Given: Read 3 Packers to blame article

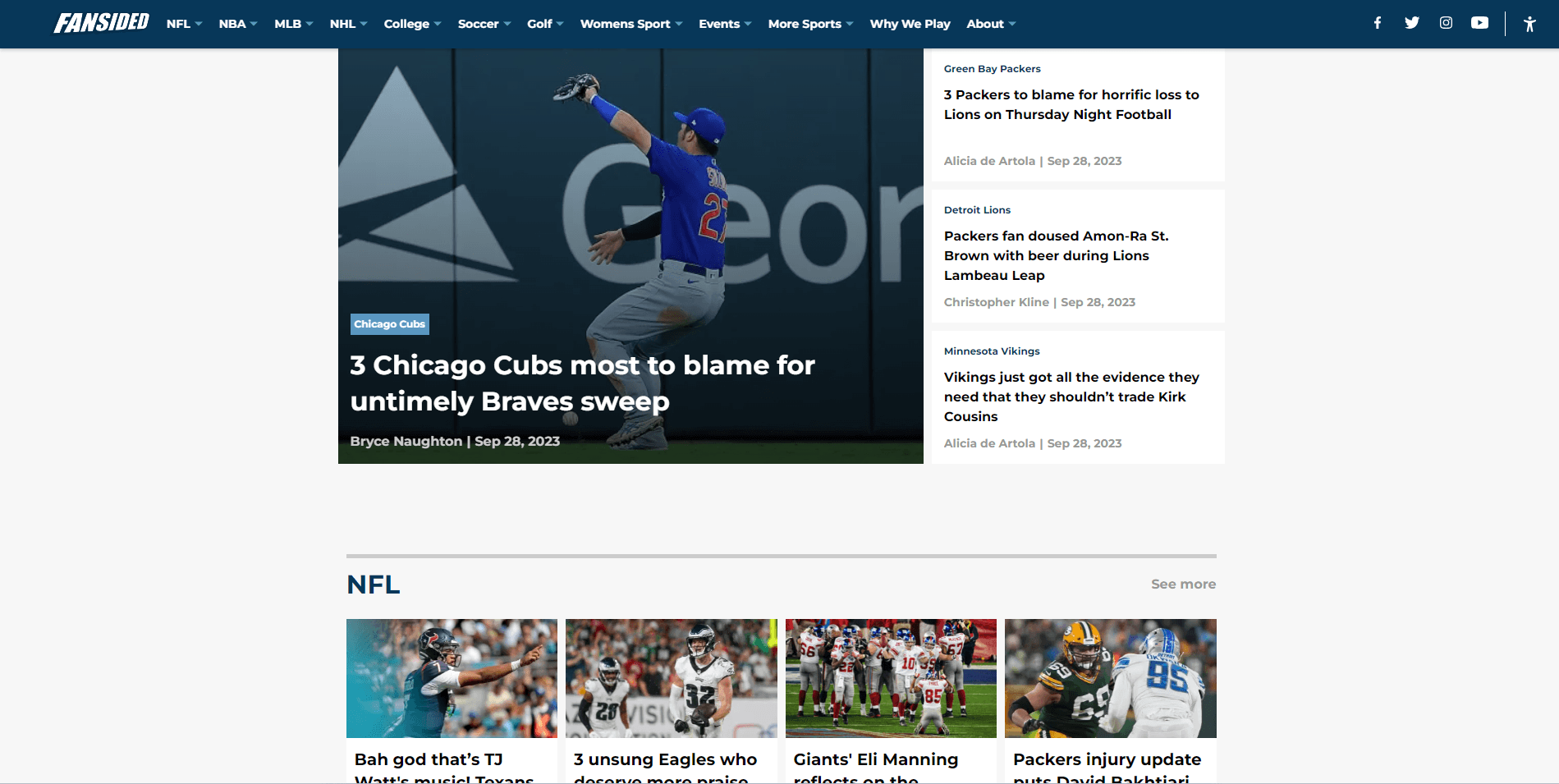Looking at the screenshot, I should [1071, 104].
